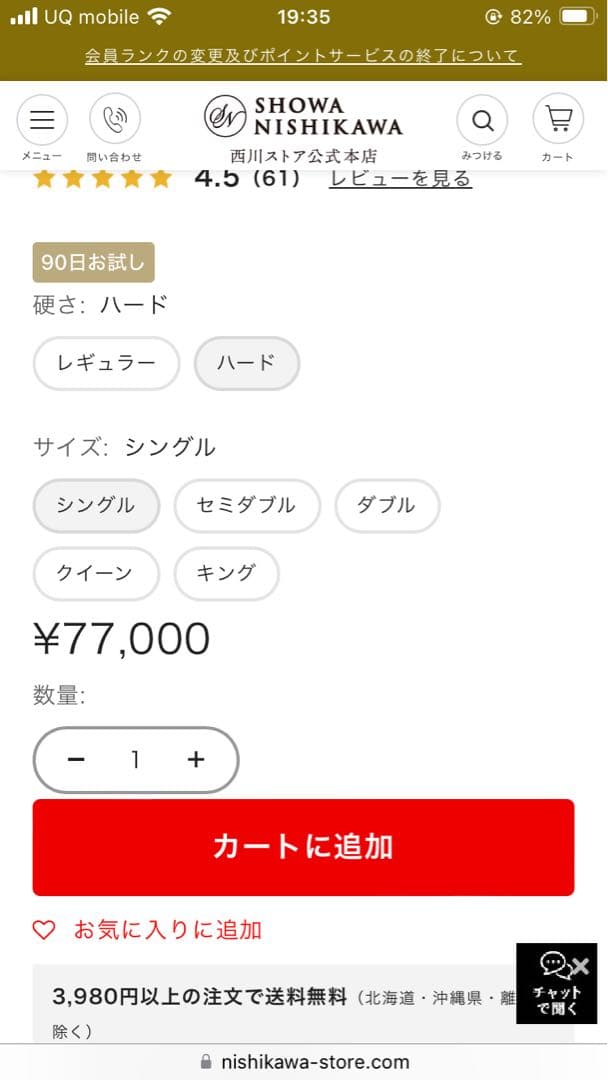The width and height of the screenshot is (608, 1080).
Task: Open the みつける search icon
Action: tap(482, 120)
